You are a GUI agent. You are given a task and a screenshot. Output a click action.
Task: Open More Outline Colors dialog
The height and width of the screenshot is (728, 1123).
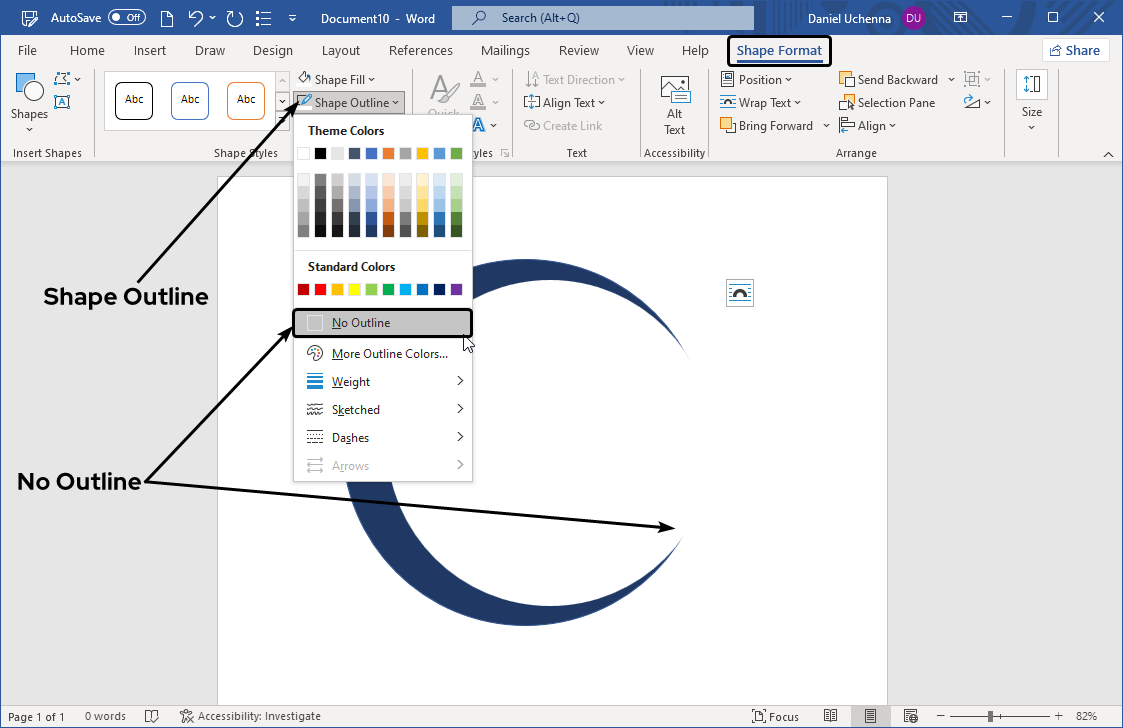point(389,354)
